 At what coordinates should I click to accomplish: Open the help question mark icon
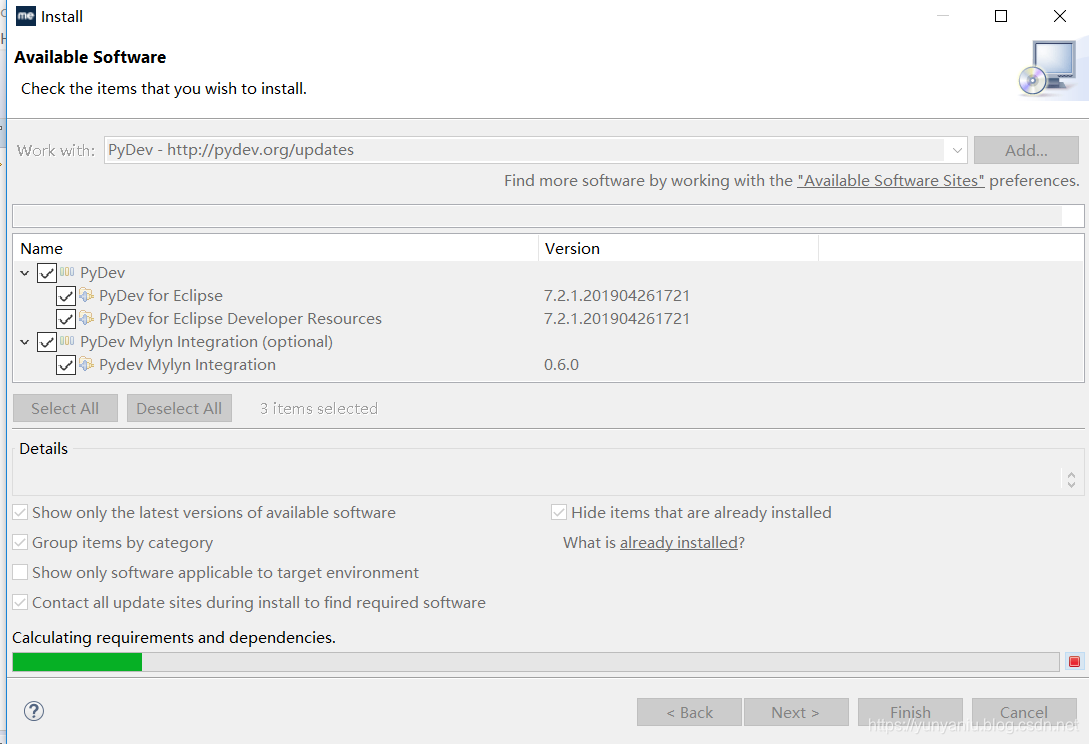pos(33,711)
